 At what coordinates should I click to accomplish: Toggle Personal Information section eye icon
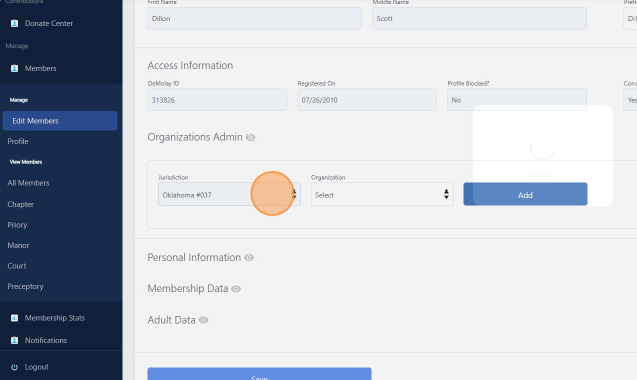[x=249, y=258]
